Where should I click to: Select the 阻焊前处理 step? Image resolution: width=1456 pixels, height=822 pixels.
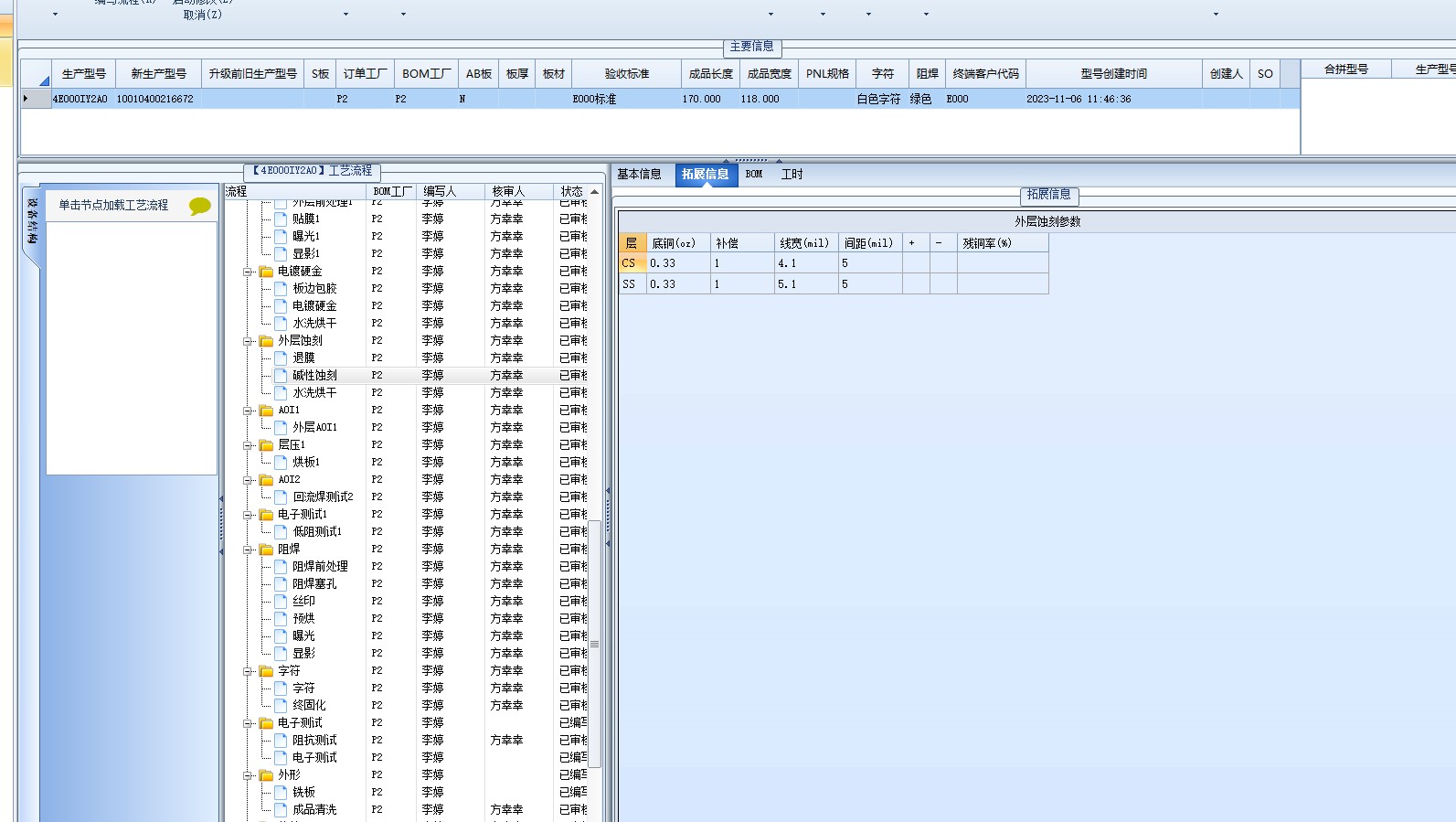[x=320, y=567]
